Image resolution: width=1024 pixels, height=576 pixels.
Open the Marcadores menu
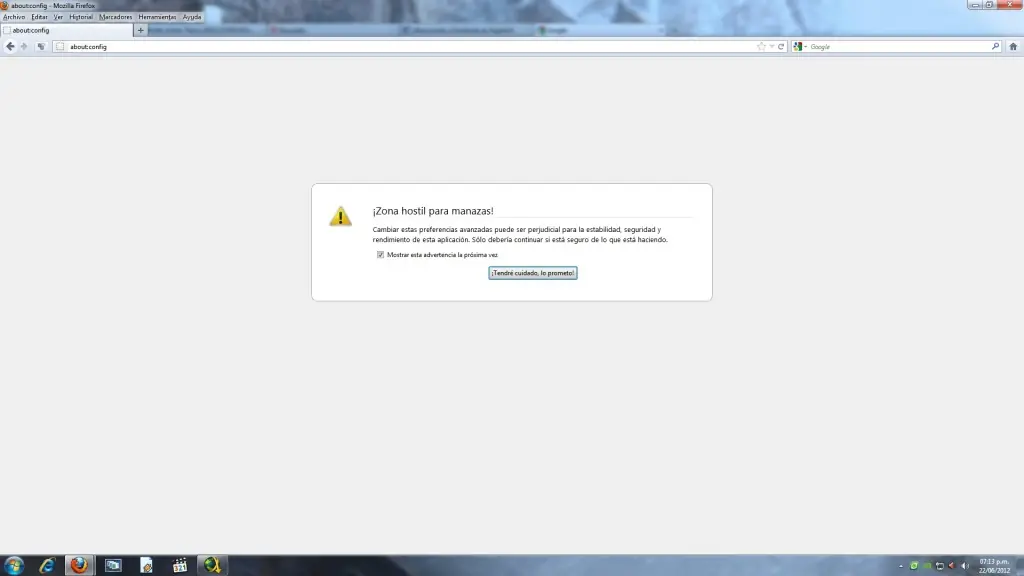(x=116, y=17)
